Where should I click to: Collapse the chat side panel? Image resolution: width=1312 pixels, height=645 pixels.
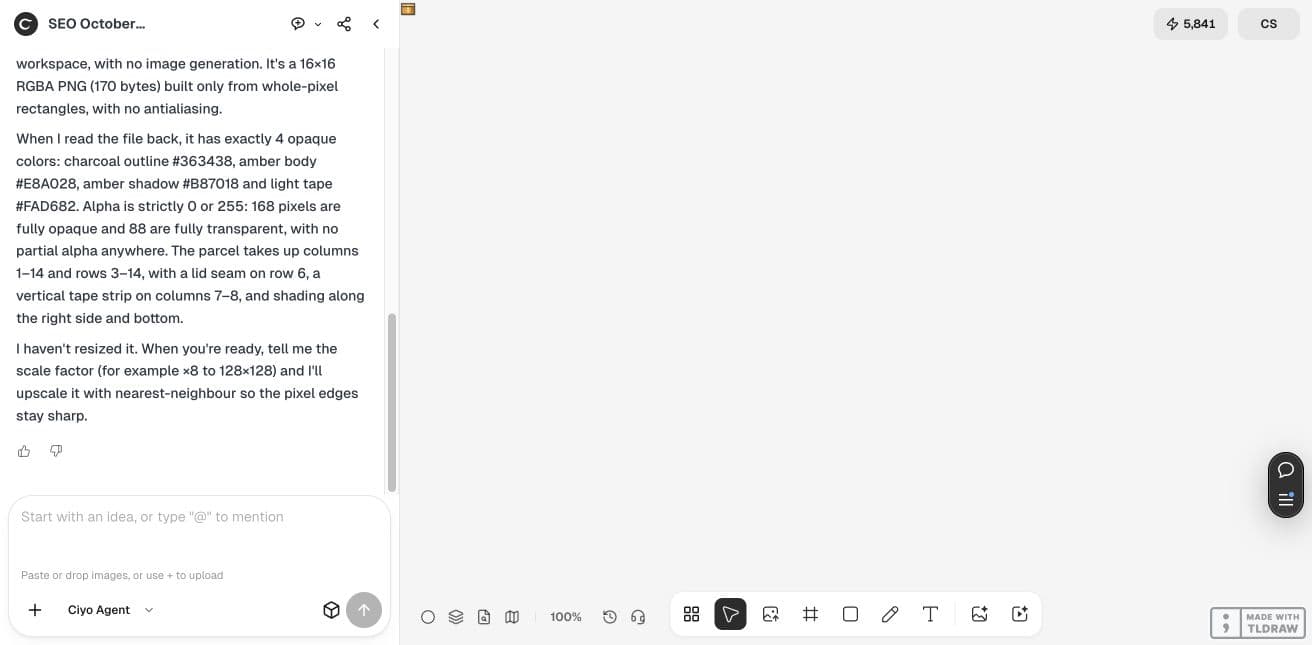[376, 24]
